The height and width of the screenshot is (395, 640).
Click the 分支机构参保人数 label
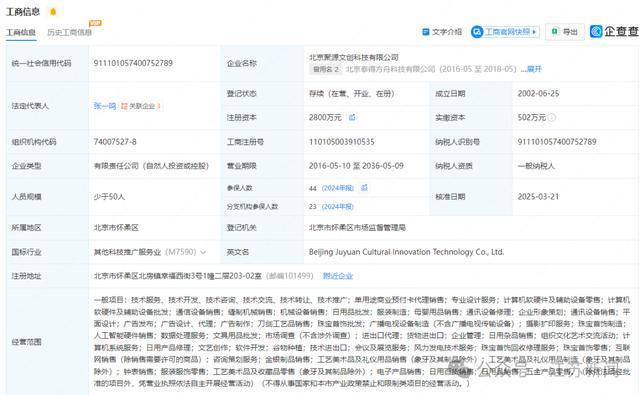(252, 207)
